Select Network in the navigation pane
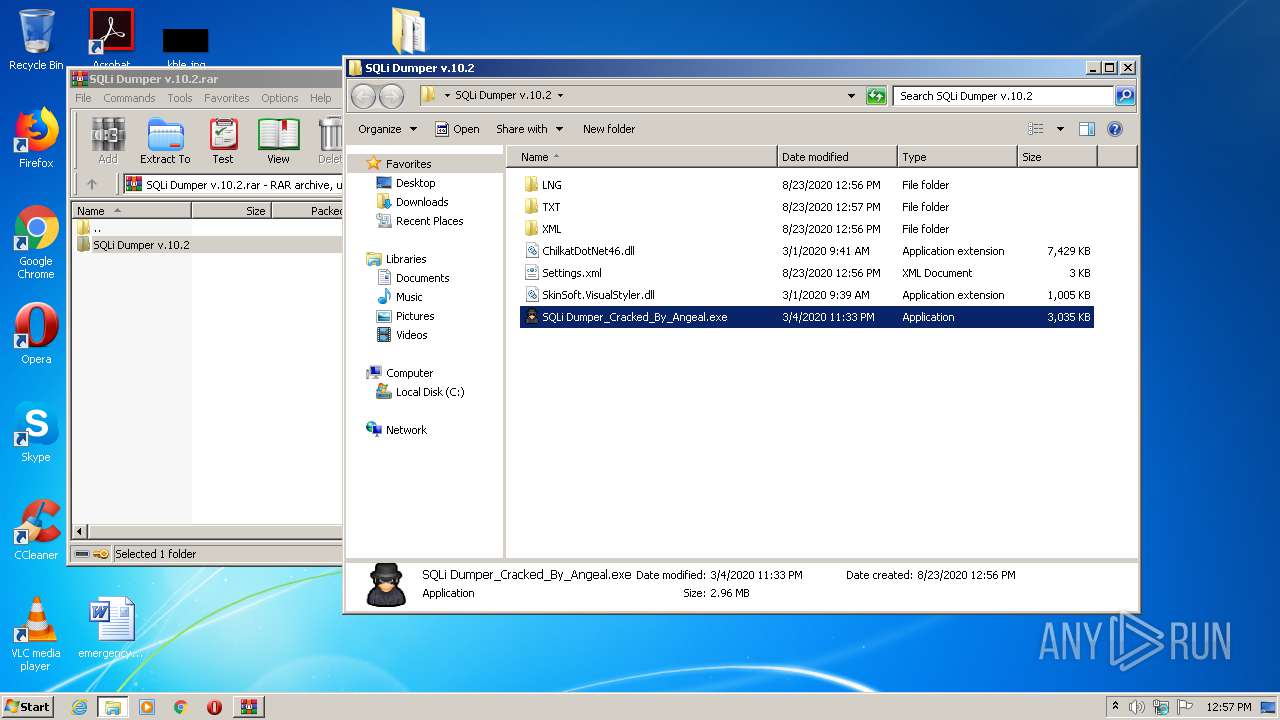This screenshot has height=720, width=1280. (406, 430)
